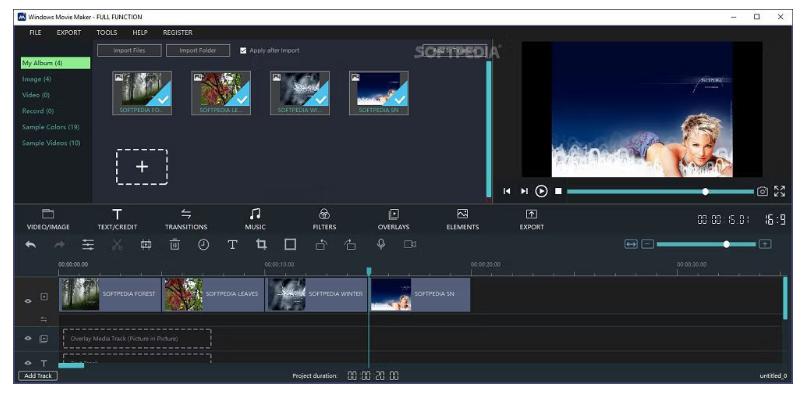Click the timeline zoom slider
This screenshot has width=806, height=400.
[706, 244]
